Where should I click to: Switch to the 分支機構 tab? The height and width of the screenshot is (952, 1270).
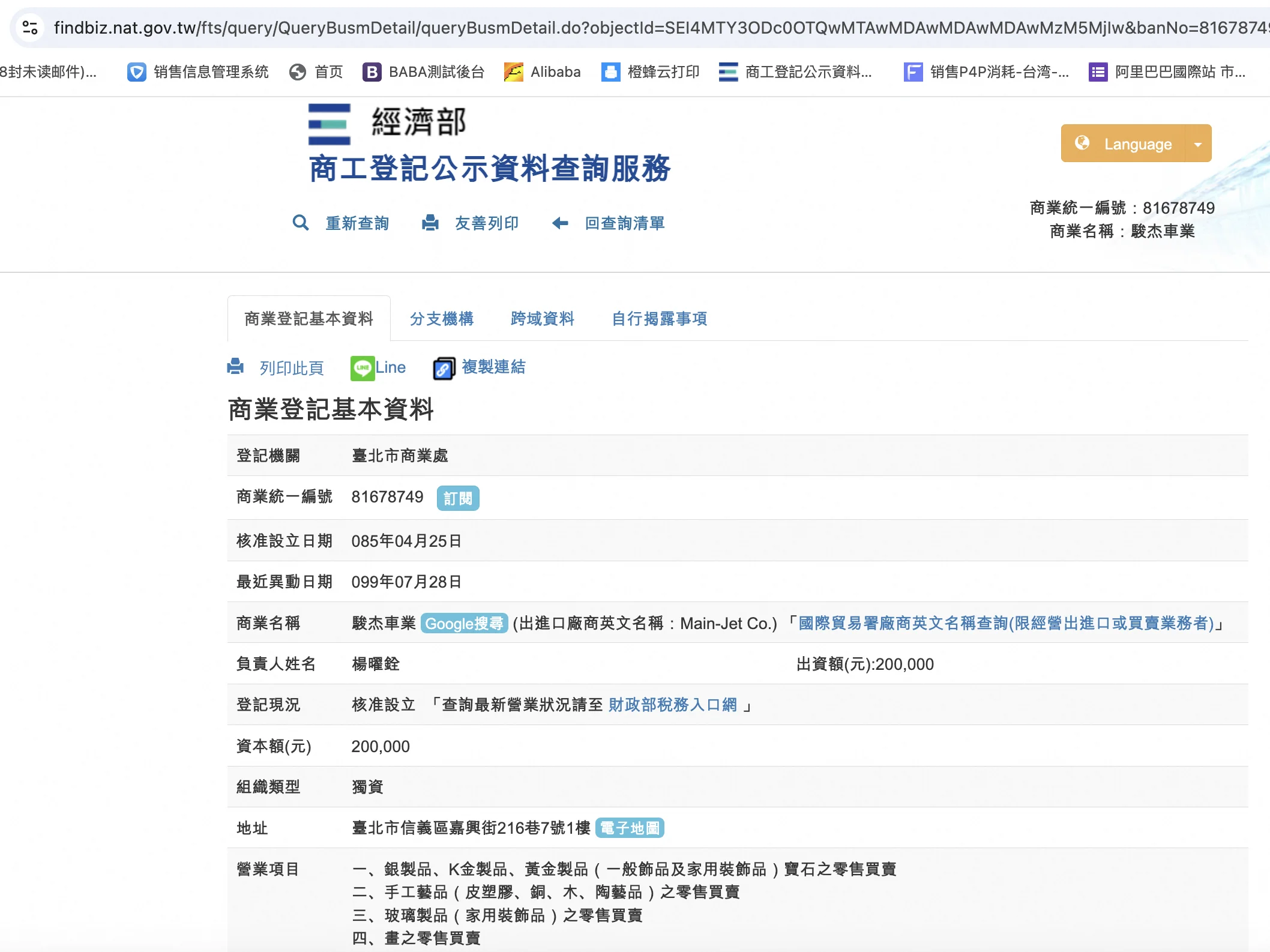(442, 319)
